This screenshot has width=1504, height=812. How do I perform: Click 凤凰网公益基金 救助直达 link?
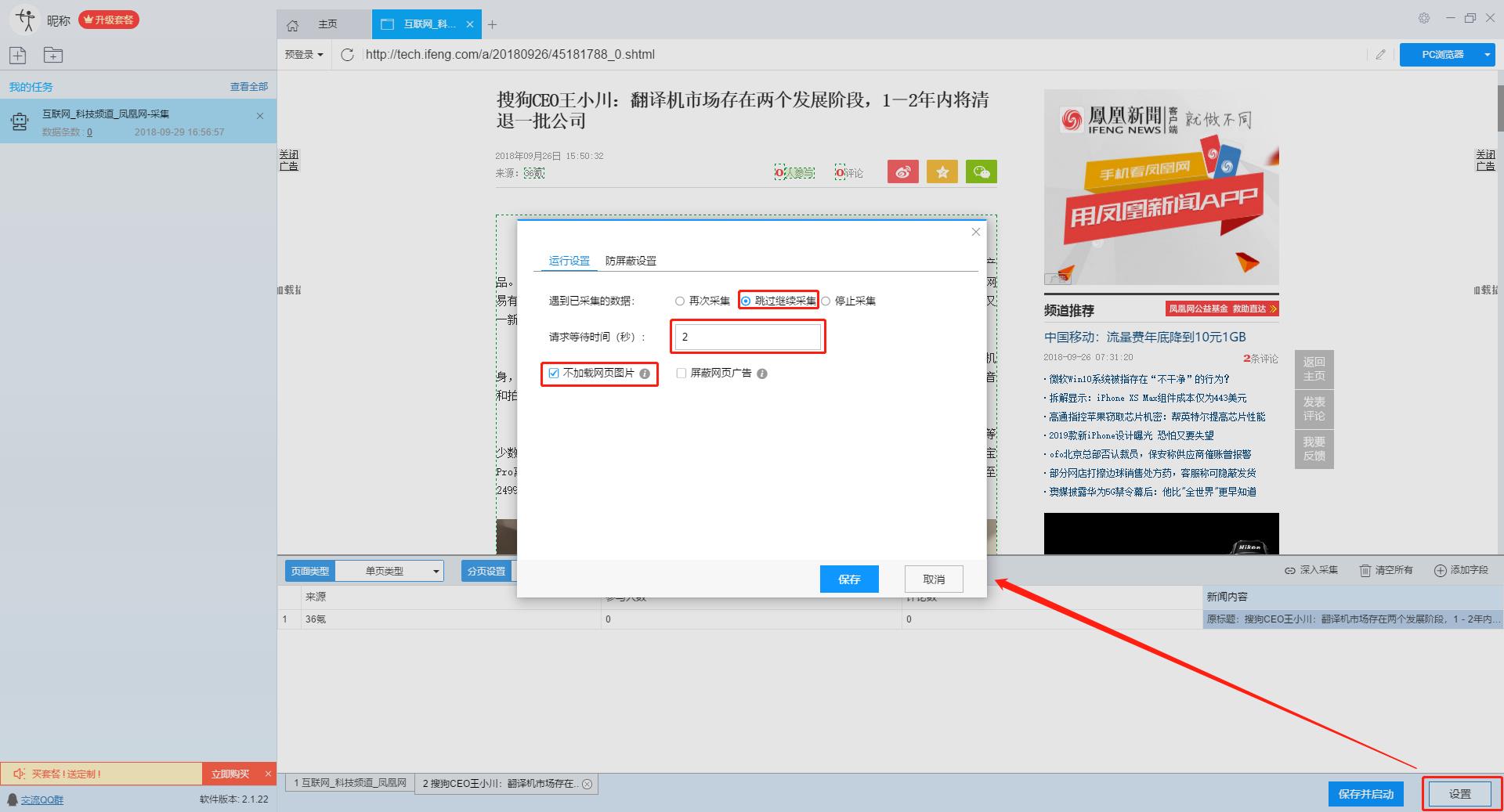(1222, 309)
